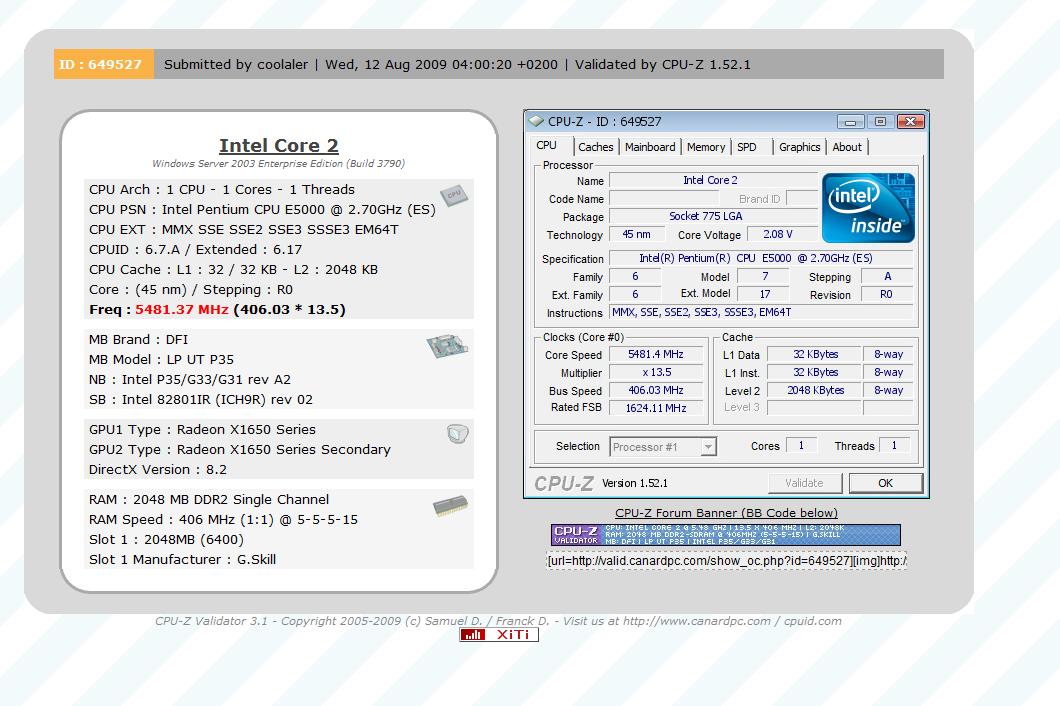Click the Core Speed 5481.4 MHz field
Screen dimensions: 1060x706
(655, 354)
